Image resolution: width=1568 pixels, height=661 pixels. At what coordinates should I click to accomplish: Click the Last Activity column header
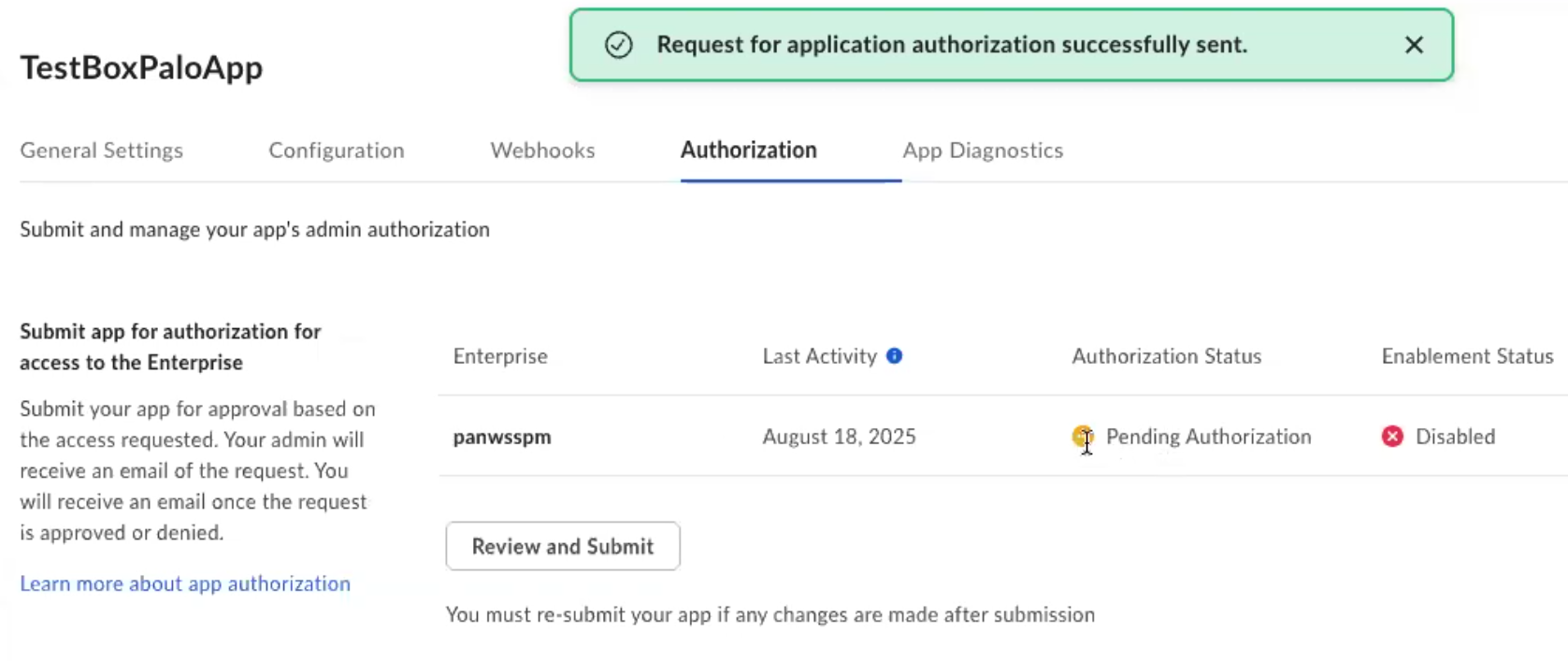coord(819,356)
